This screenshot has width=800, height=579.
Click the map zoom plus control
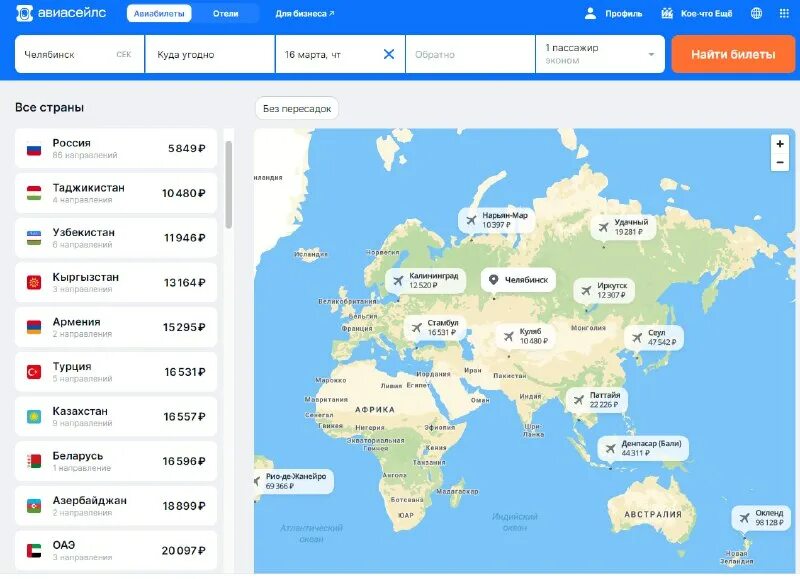[x=779, y=142]
